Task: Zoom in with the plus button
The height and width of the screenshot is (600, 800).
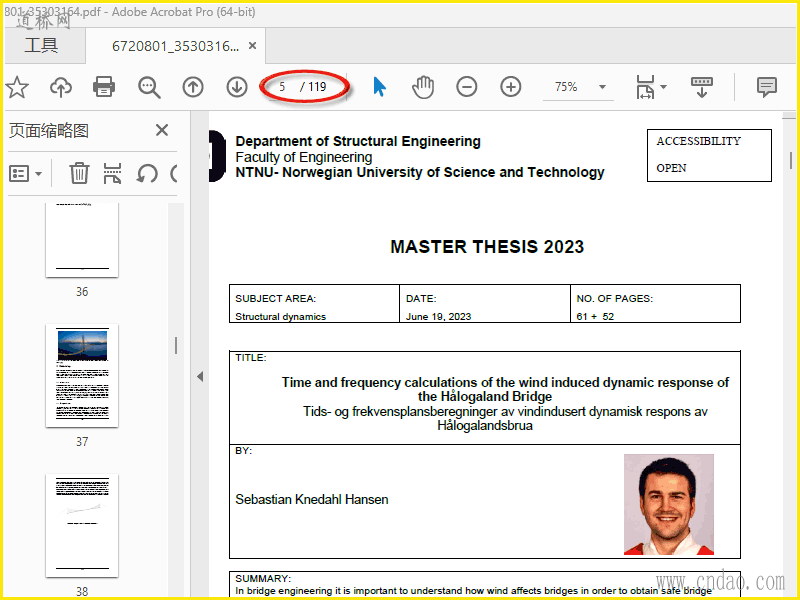Action: (511, 87)
